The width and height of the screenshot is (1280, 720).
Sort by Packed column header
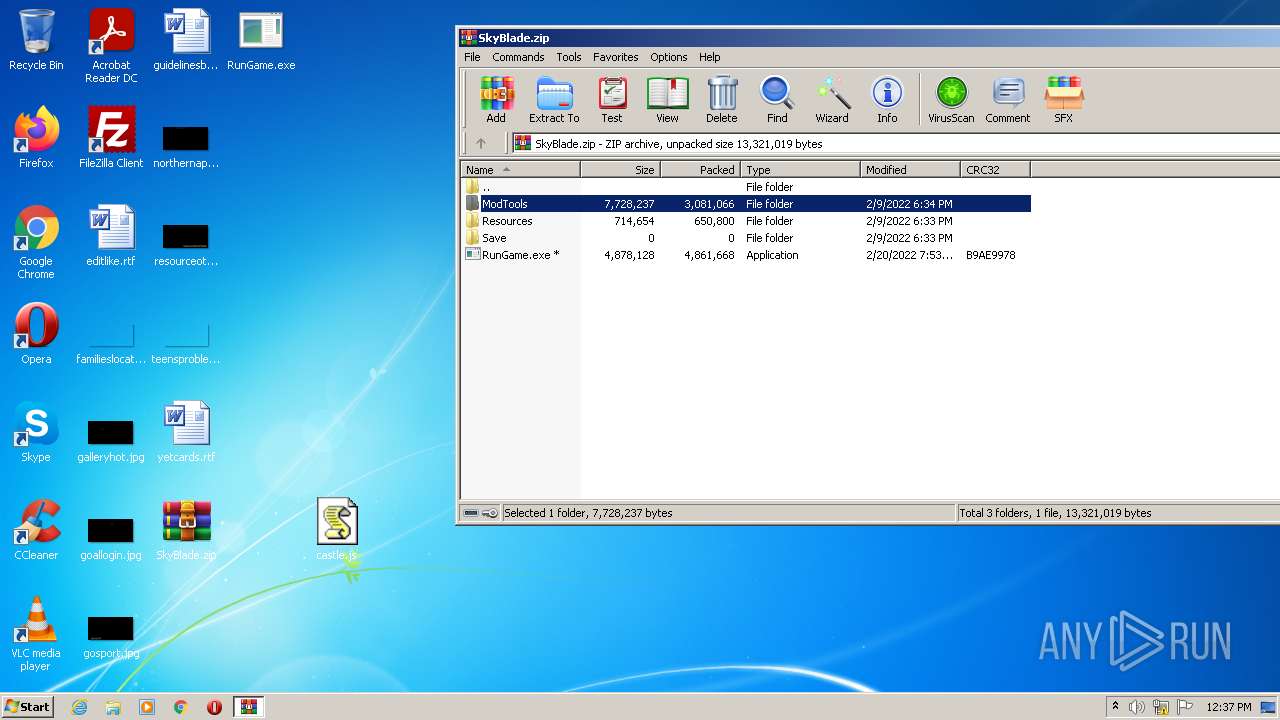pos(700,170)
